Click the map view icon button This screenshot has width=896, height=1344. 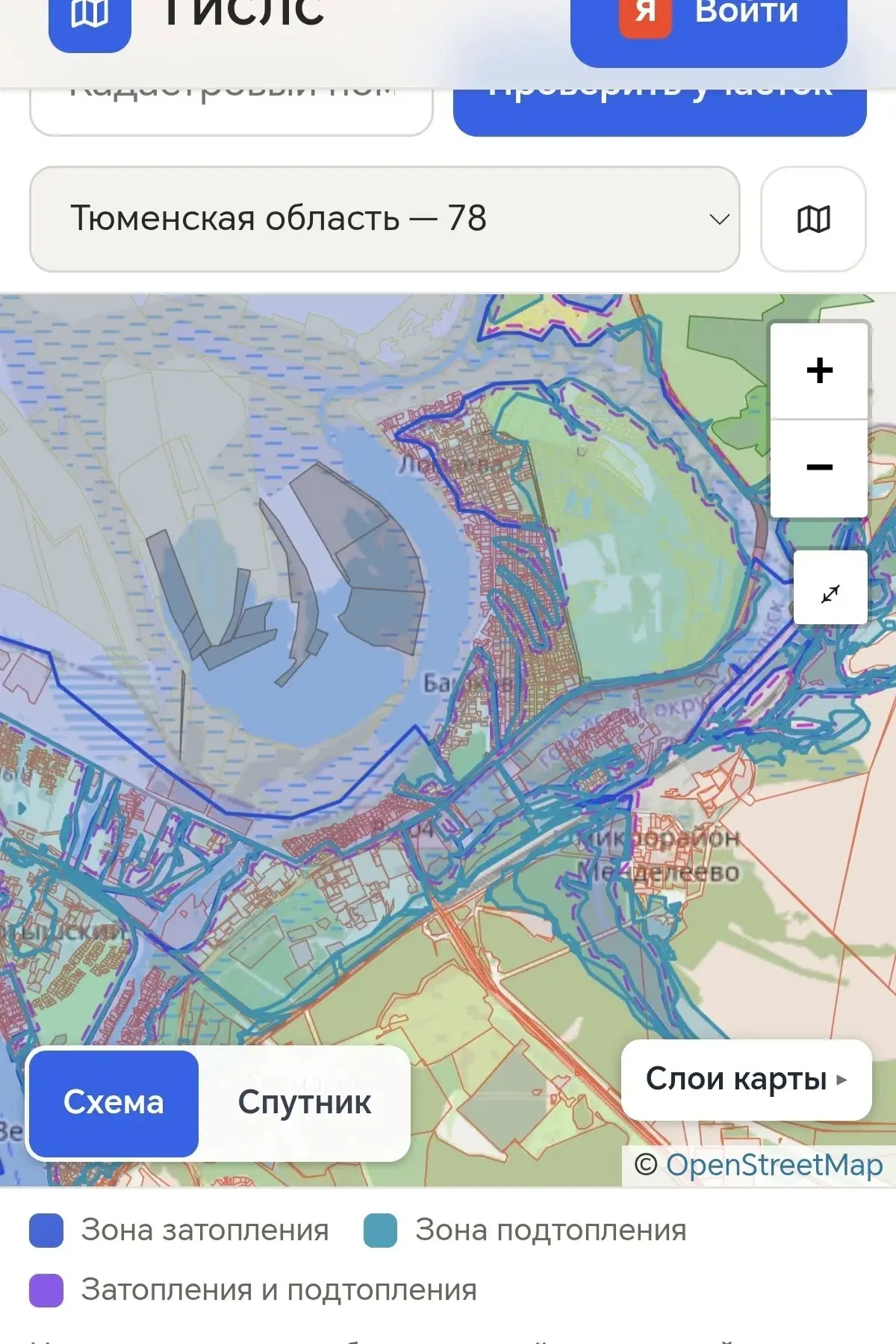pos(813,219)
